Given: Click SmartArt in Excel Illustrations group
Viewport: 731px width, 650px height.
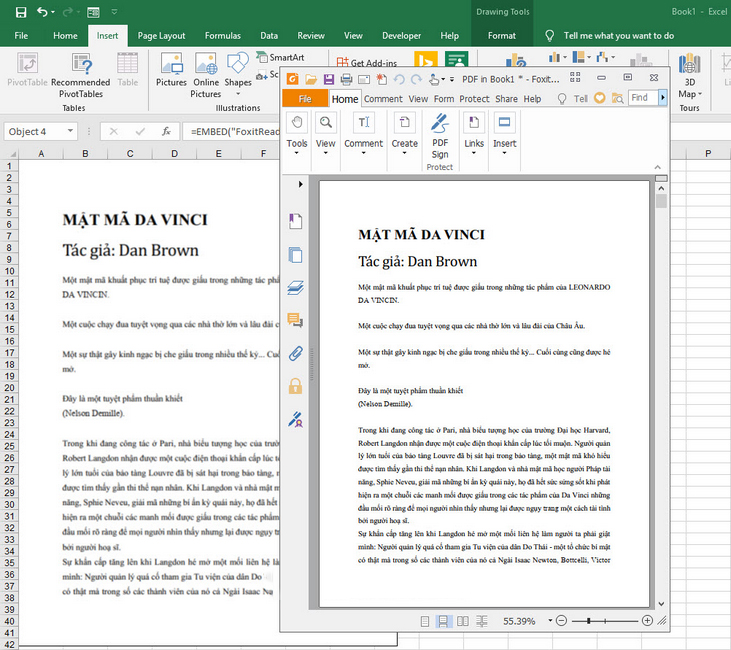Looking at the screenshot, I should tap(281, 57).
